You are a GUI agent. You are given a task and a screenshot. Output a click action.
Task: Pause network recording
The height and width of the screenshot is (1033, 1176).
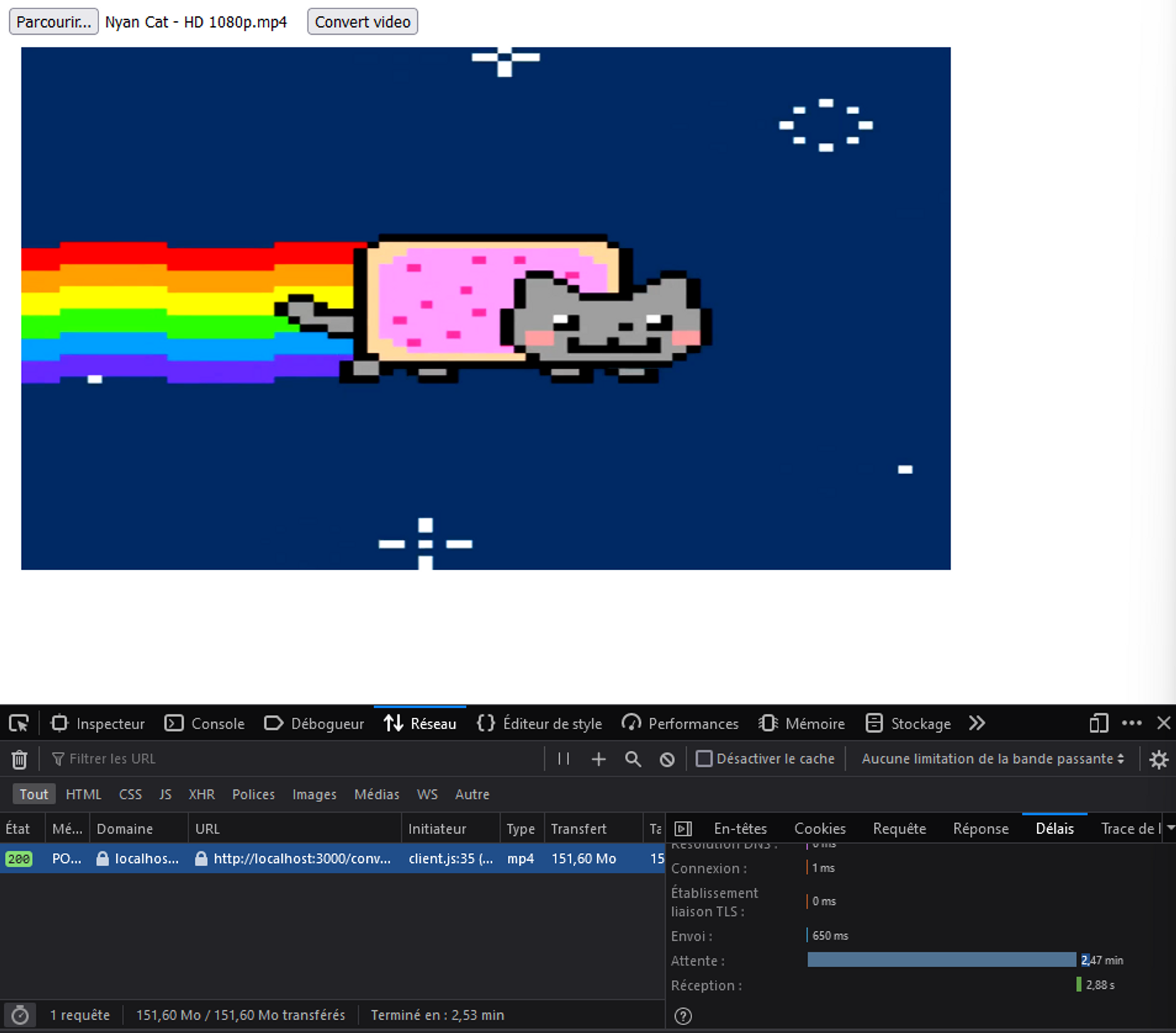[564, 759]
